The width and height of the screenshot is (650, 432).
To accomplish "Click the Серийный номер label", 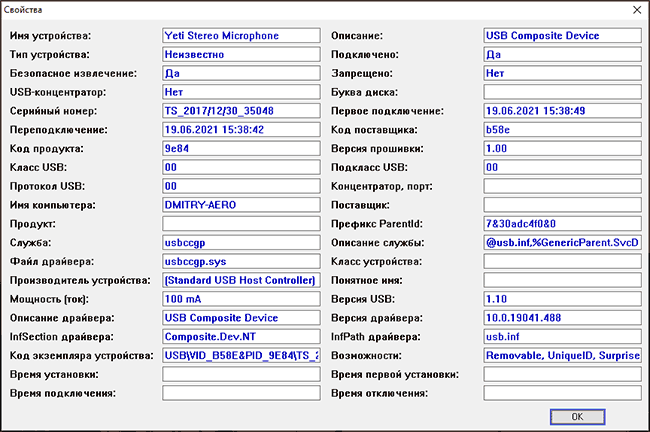I will pyautogui.click(x=53, y=111).
